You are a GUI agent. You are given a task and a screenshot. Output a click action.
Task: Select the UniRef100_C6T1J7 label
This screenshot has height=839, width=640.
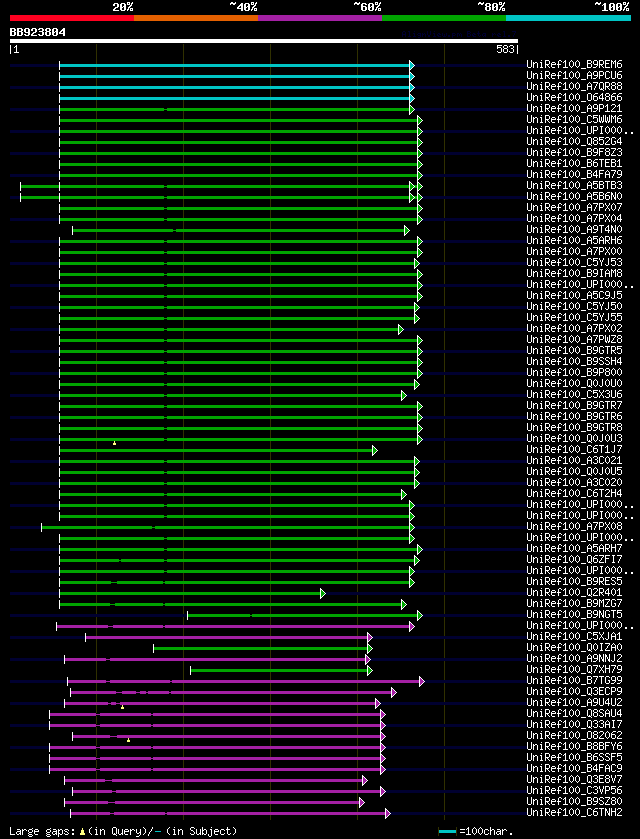[574, 449]
